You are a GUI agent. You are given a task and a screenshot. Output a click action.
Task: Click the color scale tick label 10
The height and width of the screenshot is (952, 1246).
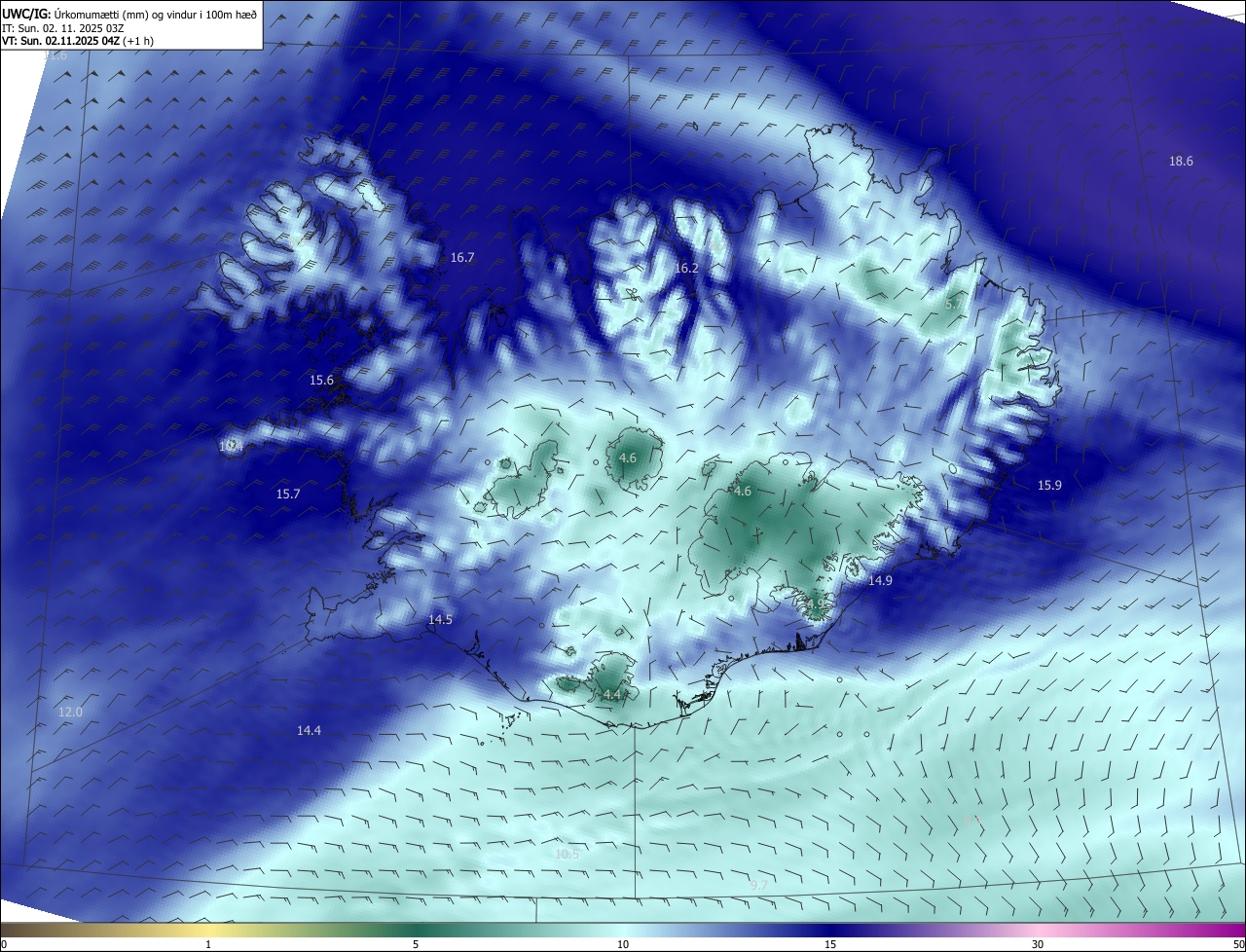coord(623,944)
